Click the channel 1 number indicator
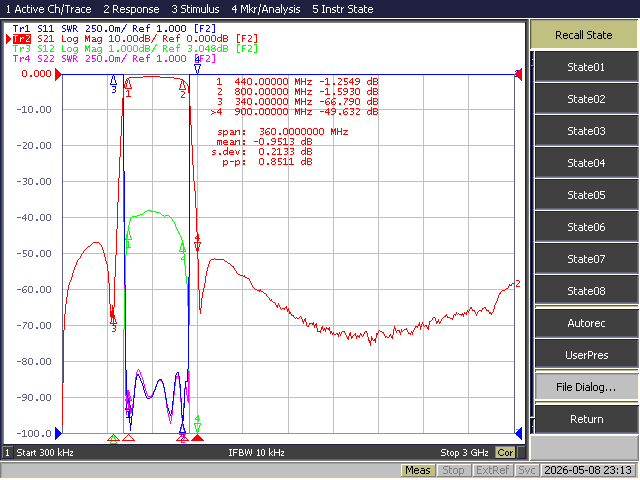This screenshot has width=640, height=480. [x=7, y=453]
